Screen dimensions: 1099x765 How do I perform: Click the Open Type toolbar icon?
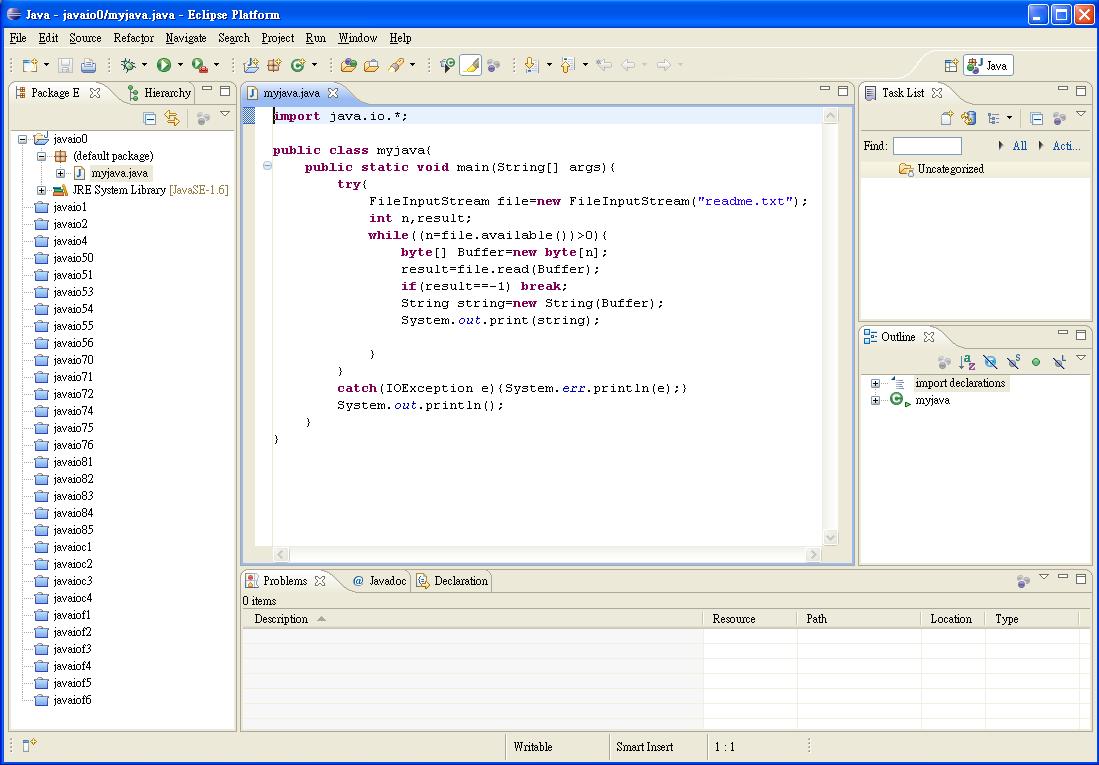click(x=348, y=65)
